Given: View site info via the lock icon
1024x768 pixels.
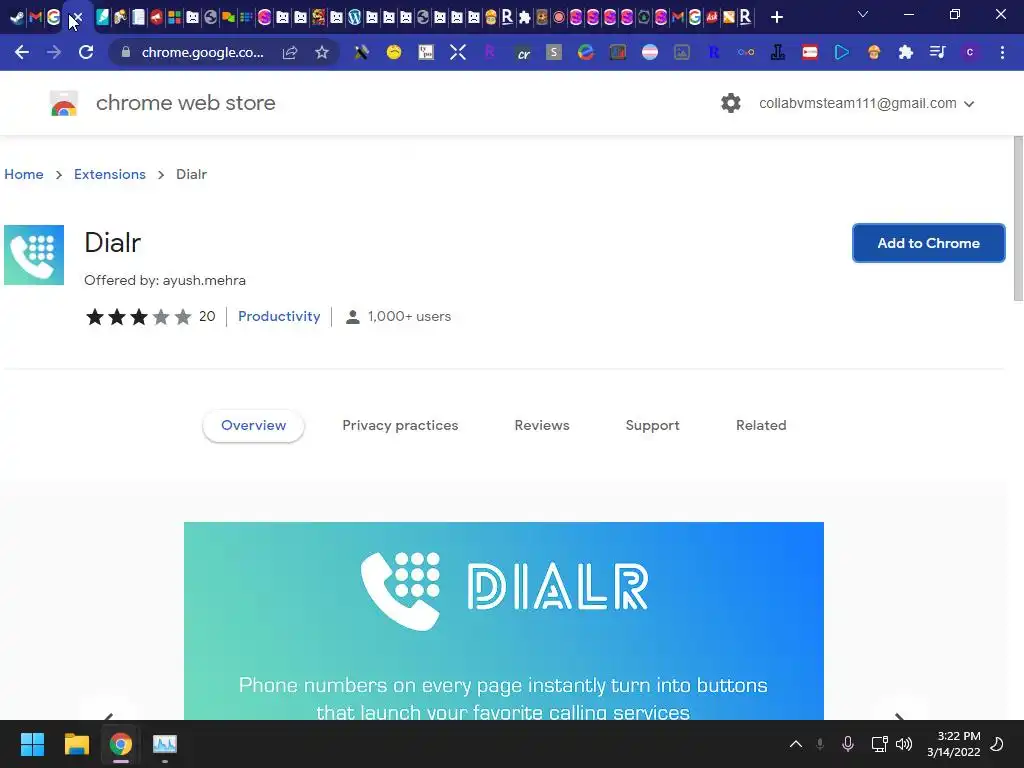Looking at the screenshot, I should coord(126,52).
